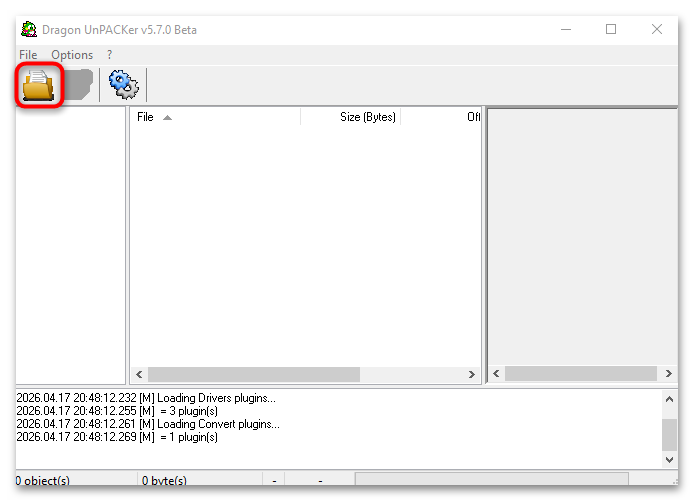Click the '0 object(s)' status bar entry
This screenshot has width=694, height=501.
(x=43, y=480)
